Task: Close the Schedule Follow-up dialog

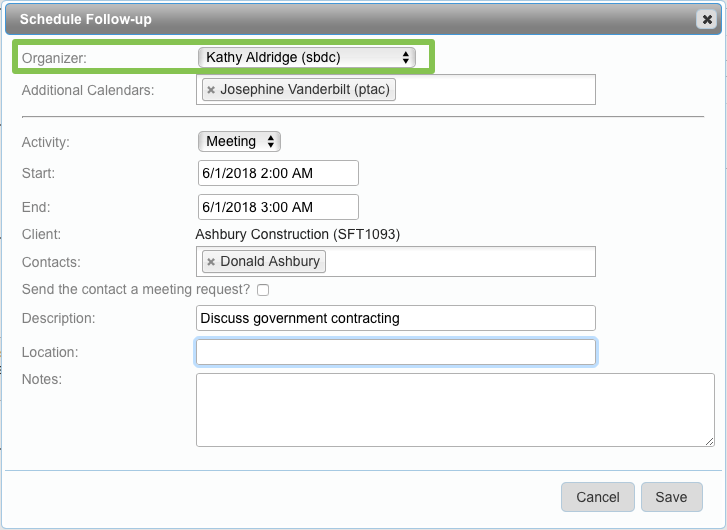Action: click(x=707, y=19)
